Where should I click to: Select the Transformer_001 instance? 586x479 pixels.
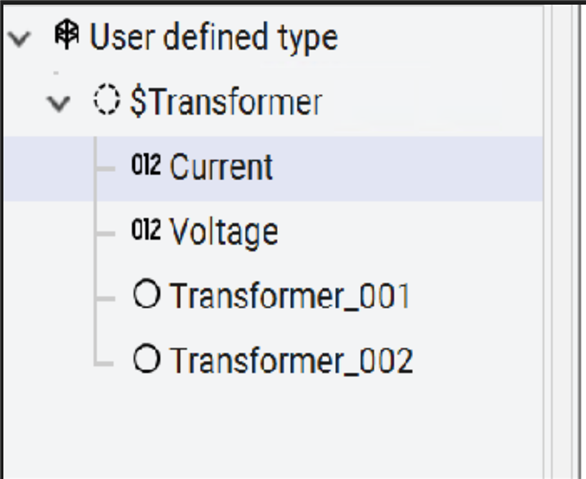pos(290,296)
